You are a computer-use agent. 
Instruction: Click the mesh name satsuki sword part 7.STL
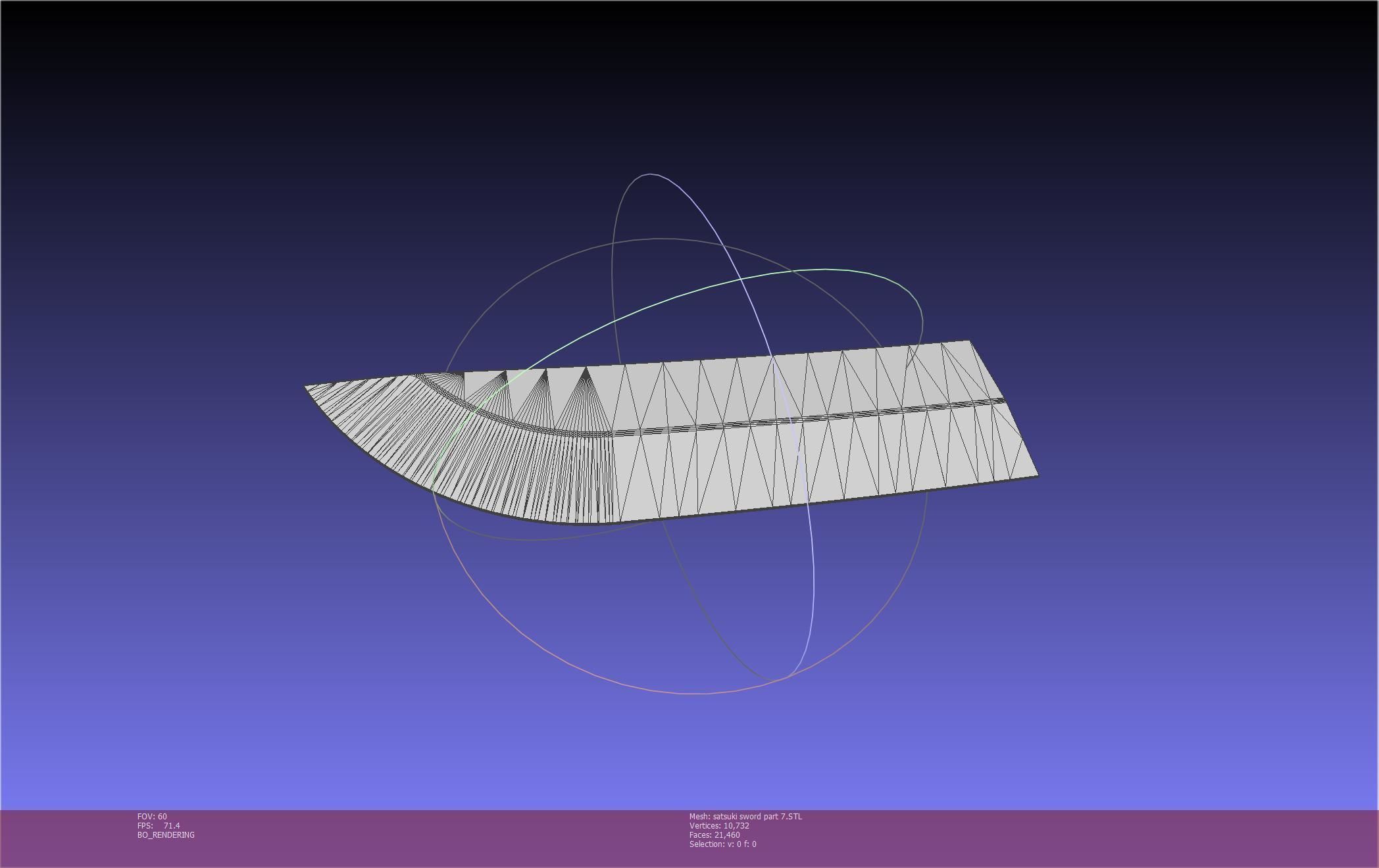coord(745,816)
